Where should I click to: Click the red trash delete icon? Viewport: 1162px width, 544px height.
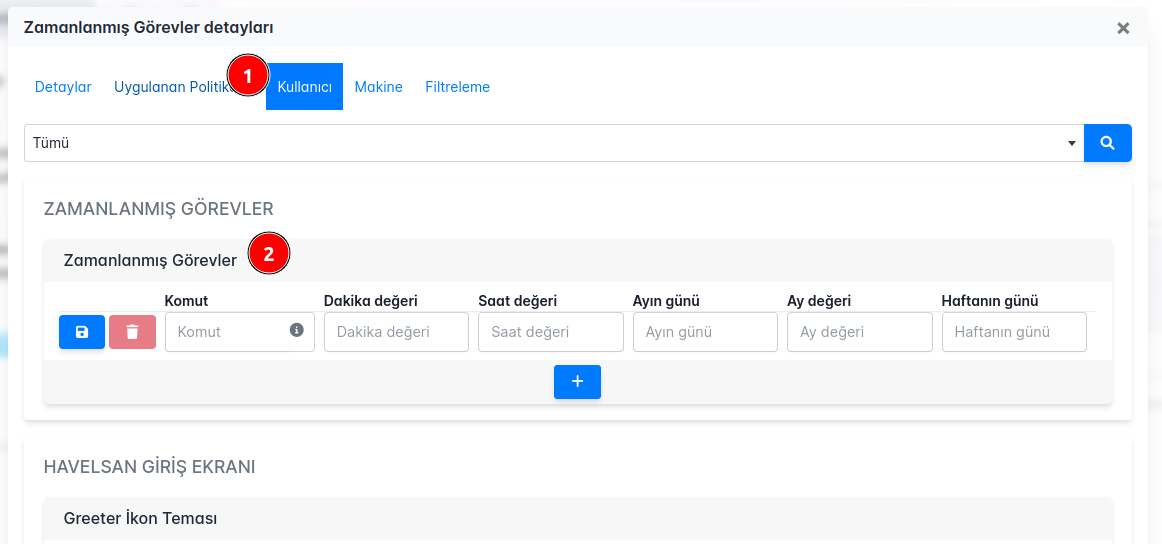(x=132, y=332)
